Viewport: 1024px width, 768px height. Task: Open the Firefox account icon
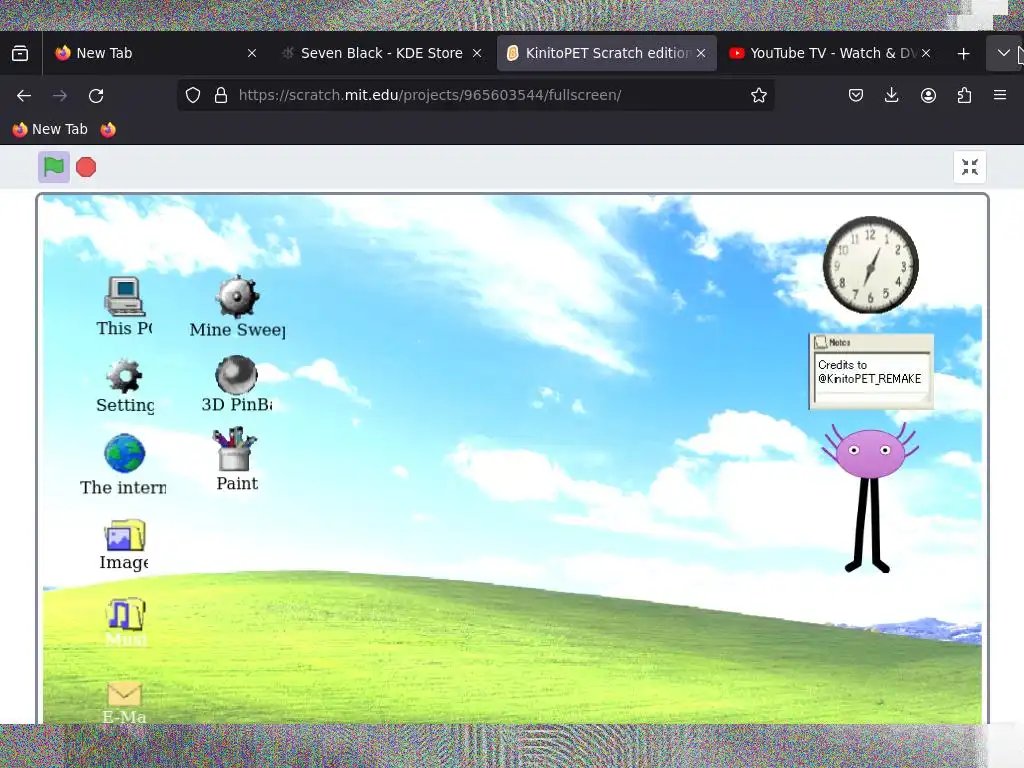(x=928, y=95)
